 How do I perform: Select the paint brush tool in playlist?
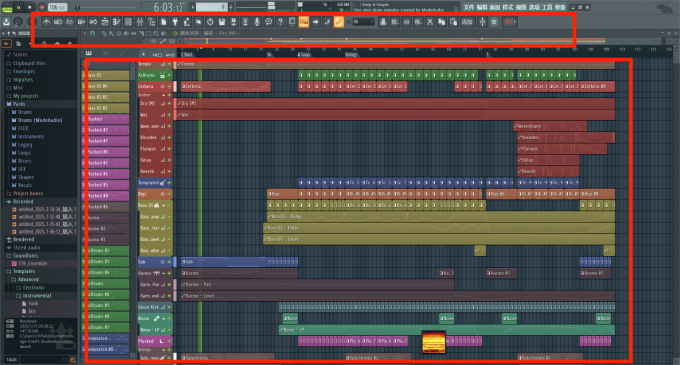tap(111, 33)
